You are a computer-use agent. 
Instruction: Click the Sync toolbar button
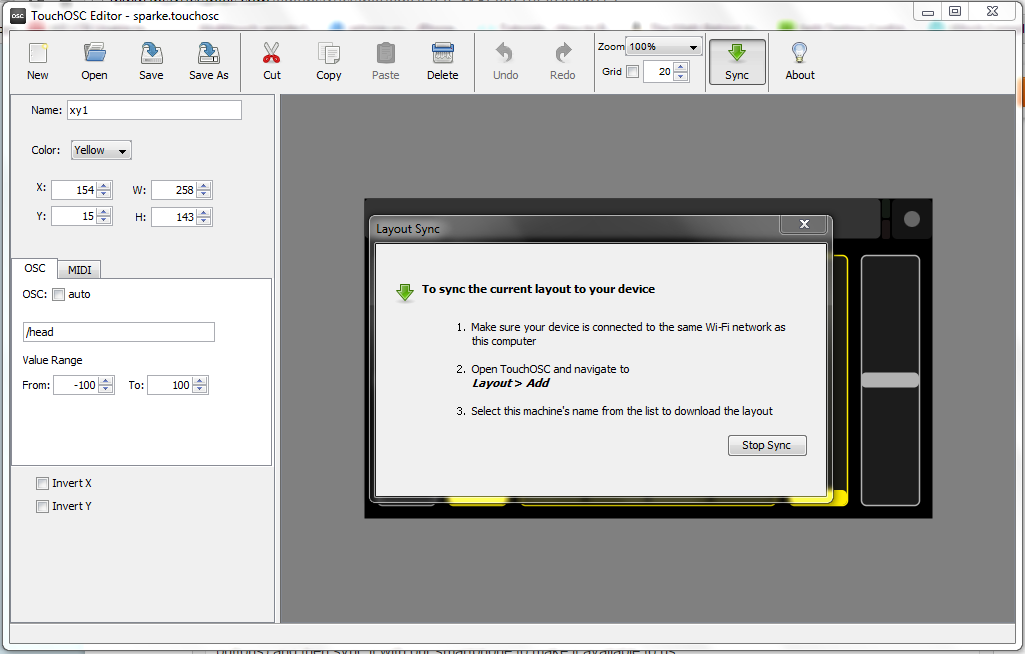point(737,61)
